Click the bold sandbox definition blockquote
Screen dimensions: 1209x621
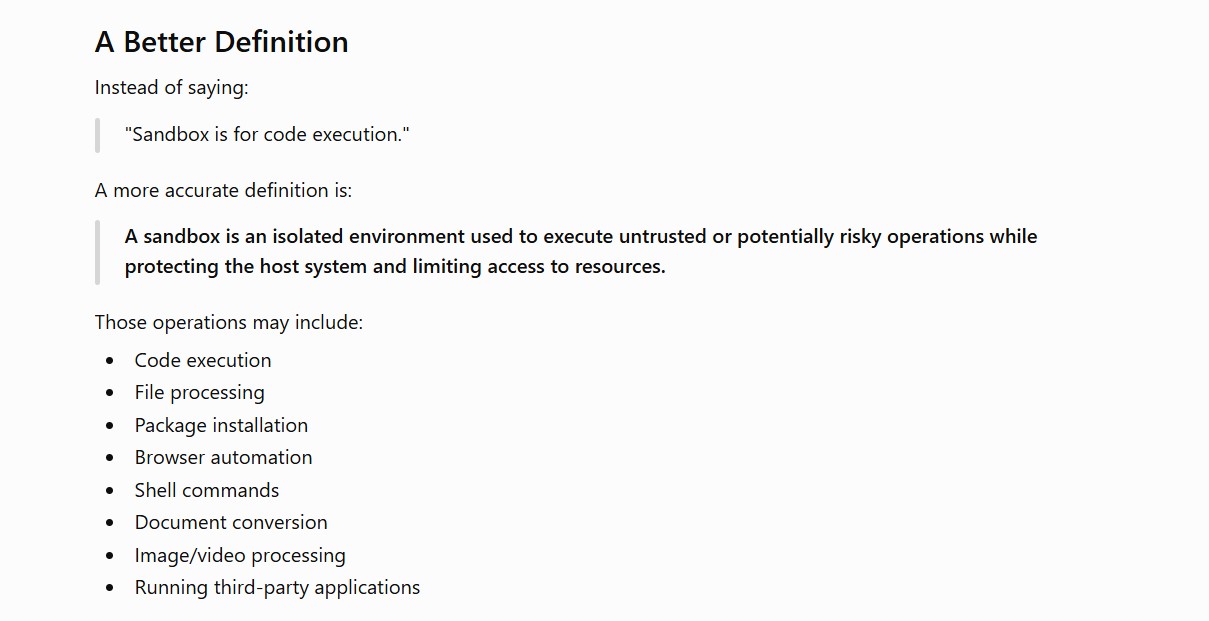tap(581, 252)
